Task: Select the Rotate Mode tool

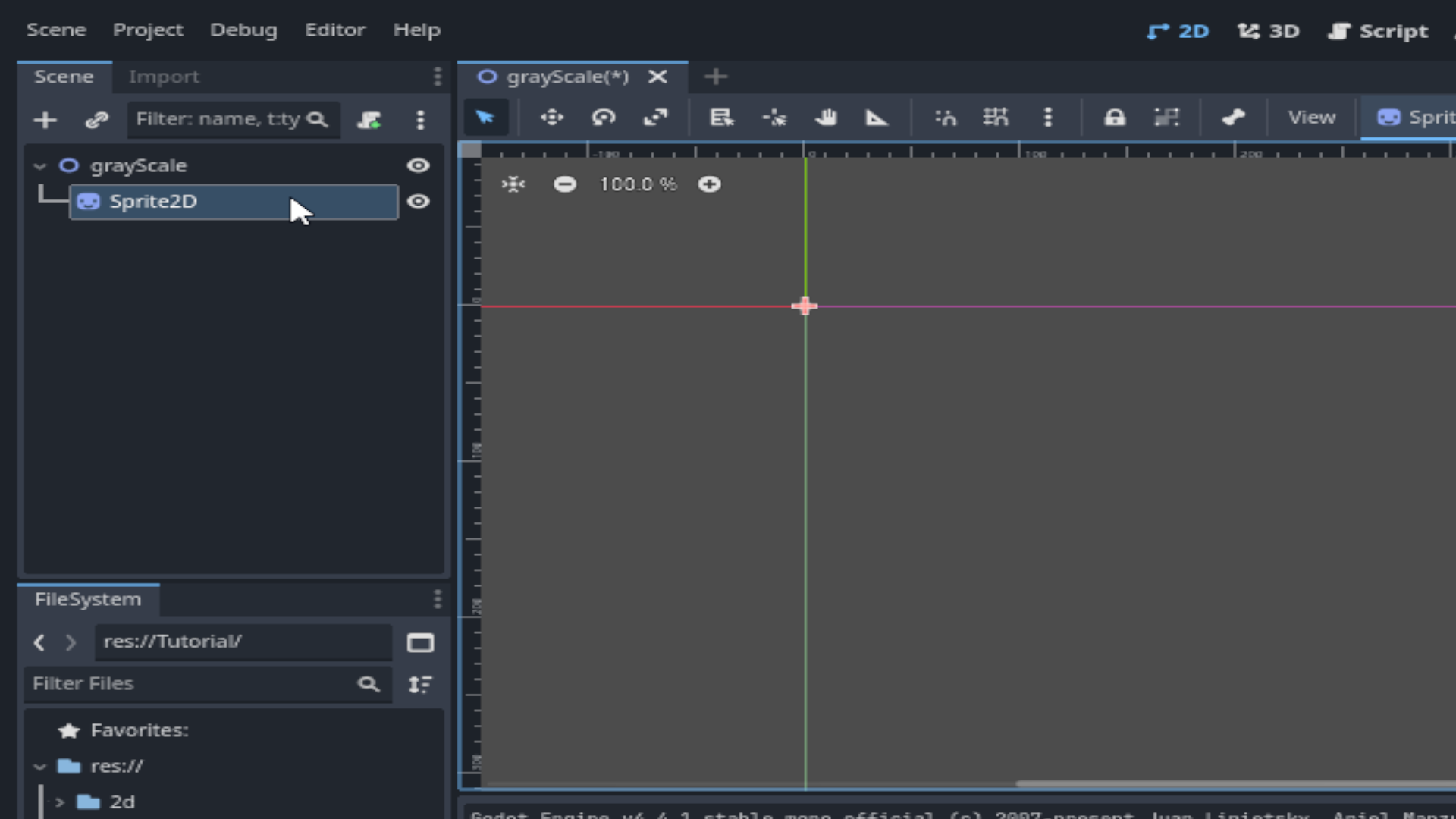Action: (604, 118)
